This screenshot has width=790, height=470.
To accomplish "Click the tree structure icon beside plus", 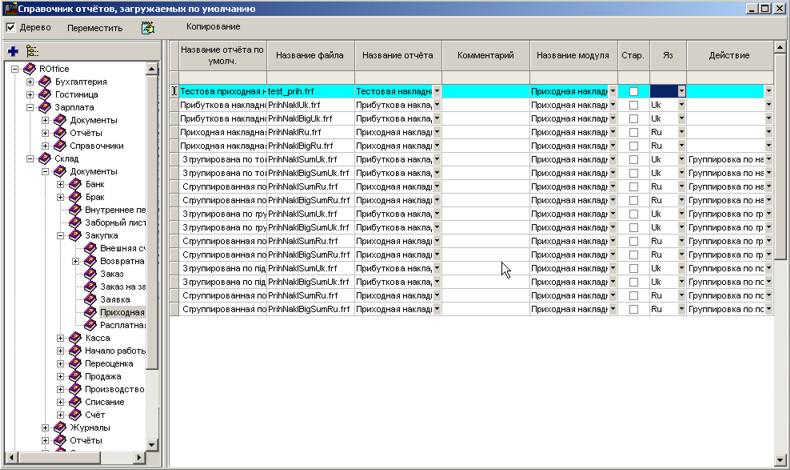I will pyautogui.click(x=32, y=50).
